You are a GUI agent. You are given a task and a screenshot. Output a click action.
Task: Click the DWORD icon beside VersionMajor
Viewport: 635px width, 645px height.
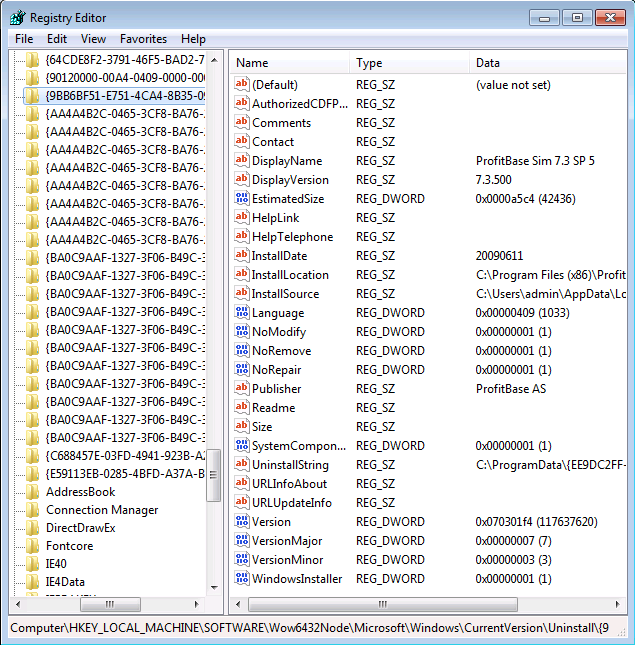[242, 540]
